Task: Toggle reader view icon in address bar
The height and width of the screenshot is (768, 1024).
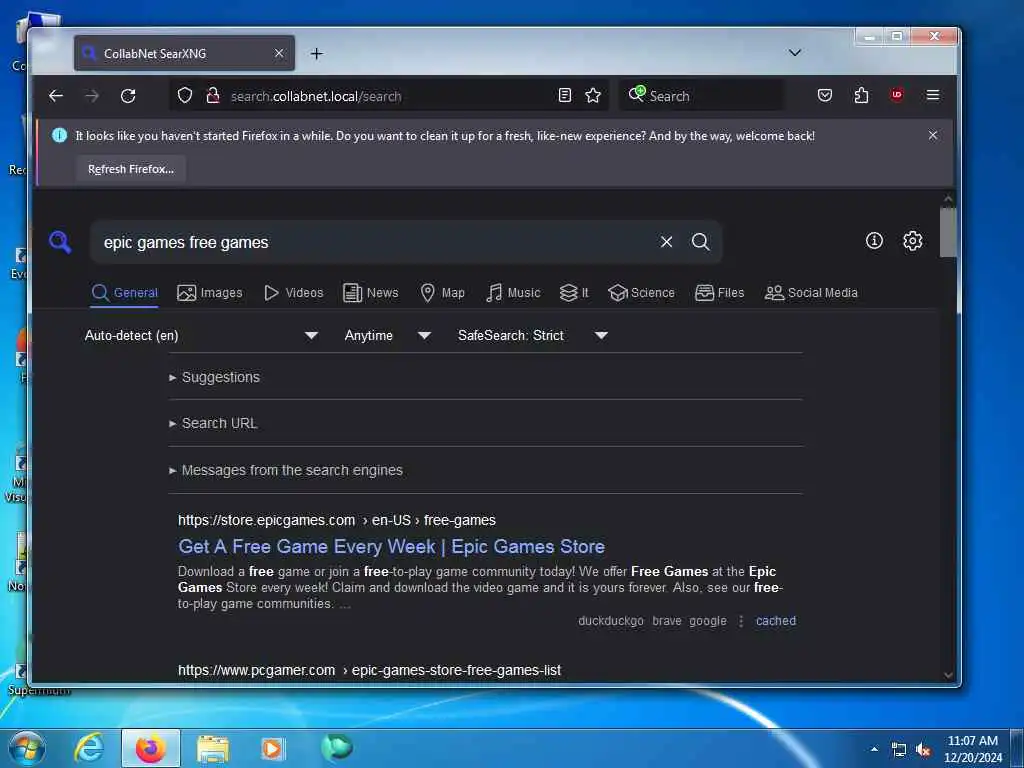Action: pyautogui.click(x=565, y=95)
